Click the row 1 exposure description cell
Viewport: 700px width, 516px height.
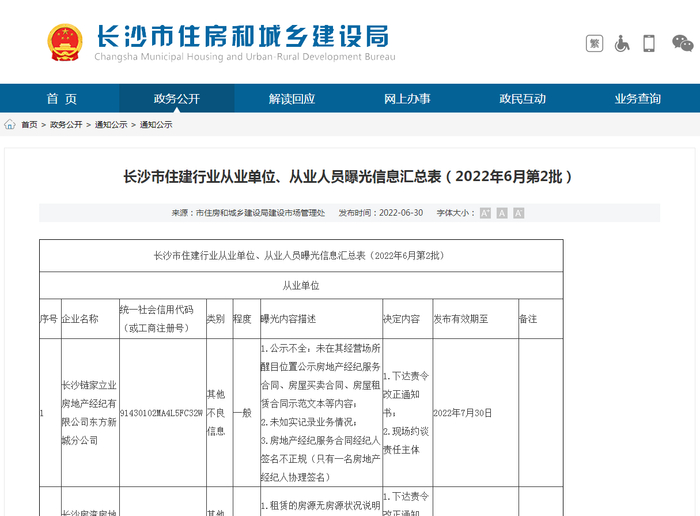tap(321, 412)
